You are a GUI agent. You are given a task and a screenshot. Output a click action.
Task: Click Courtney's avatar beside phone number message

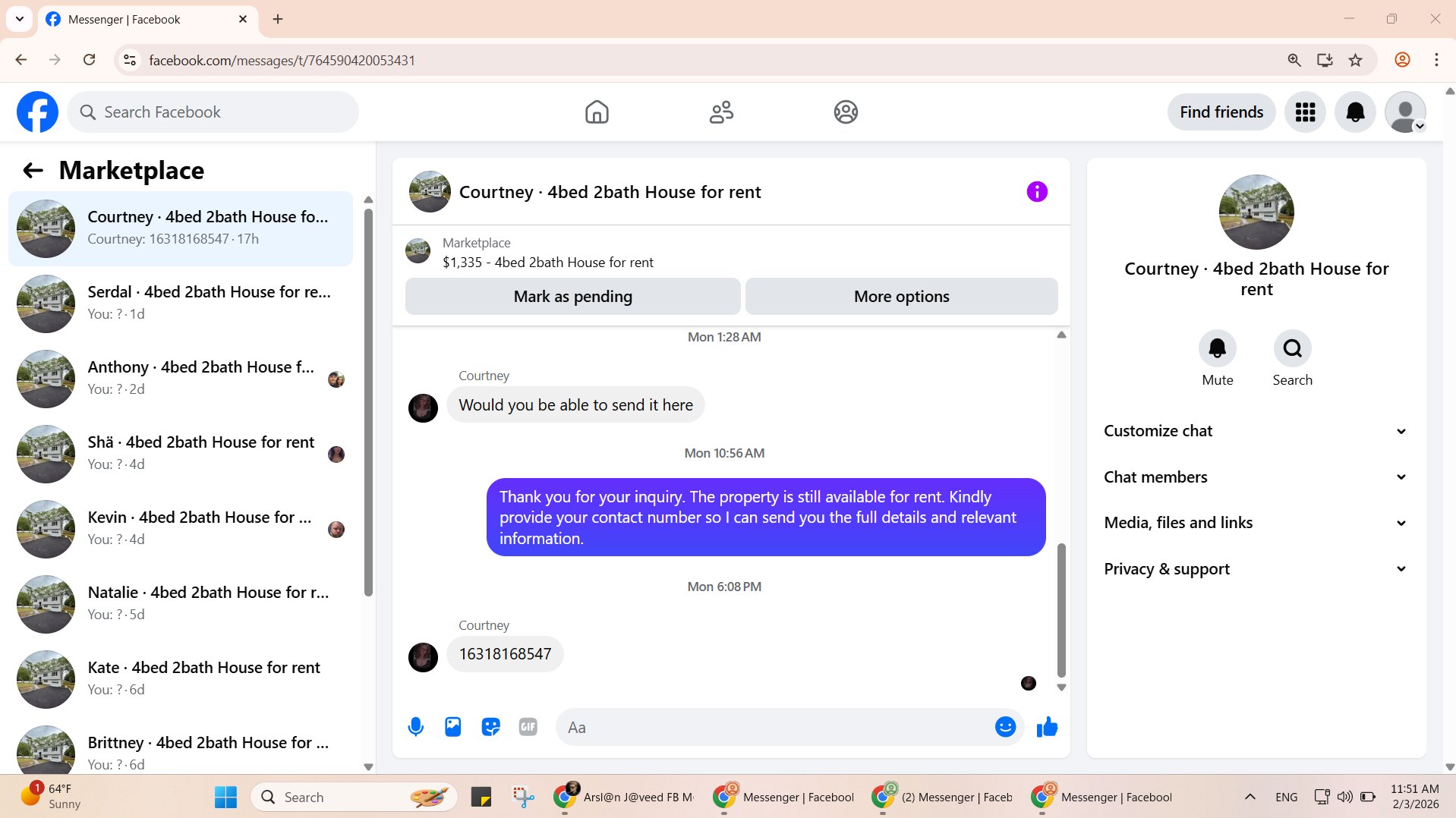pyautogui.click(x=423, y=657)
